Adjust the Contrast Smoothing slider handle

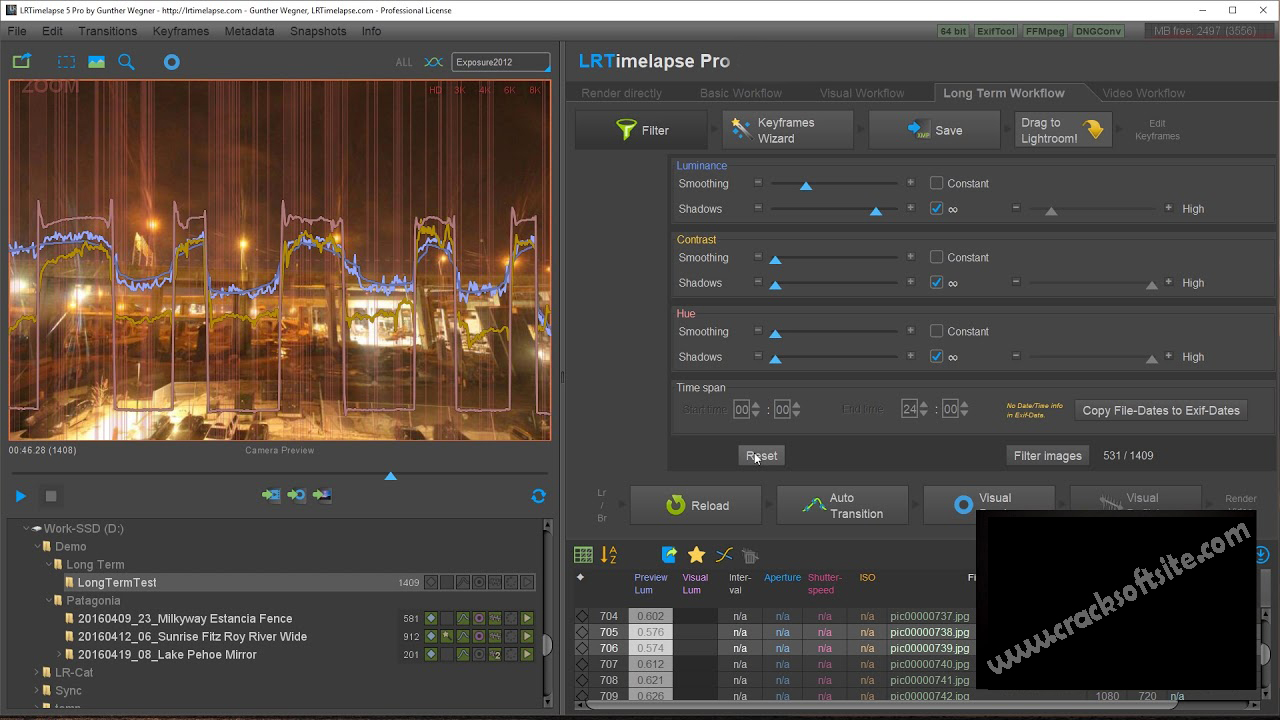tap(775, 259)
